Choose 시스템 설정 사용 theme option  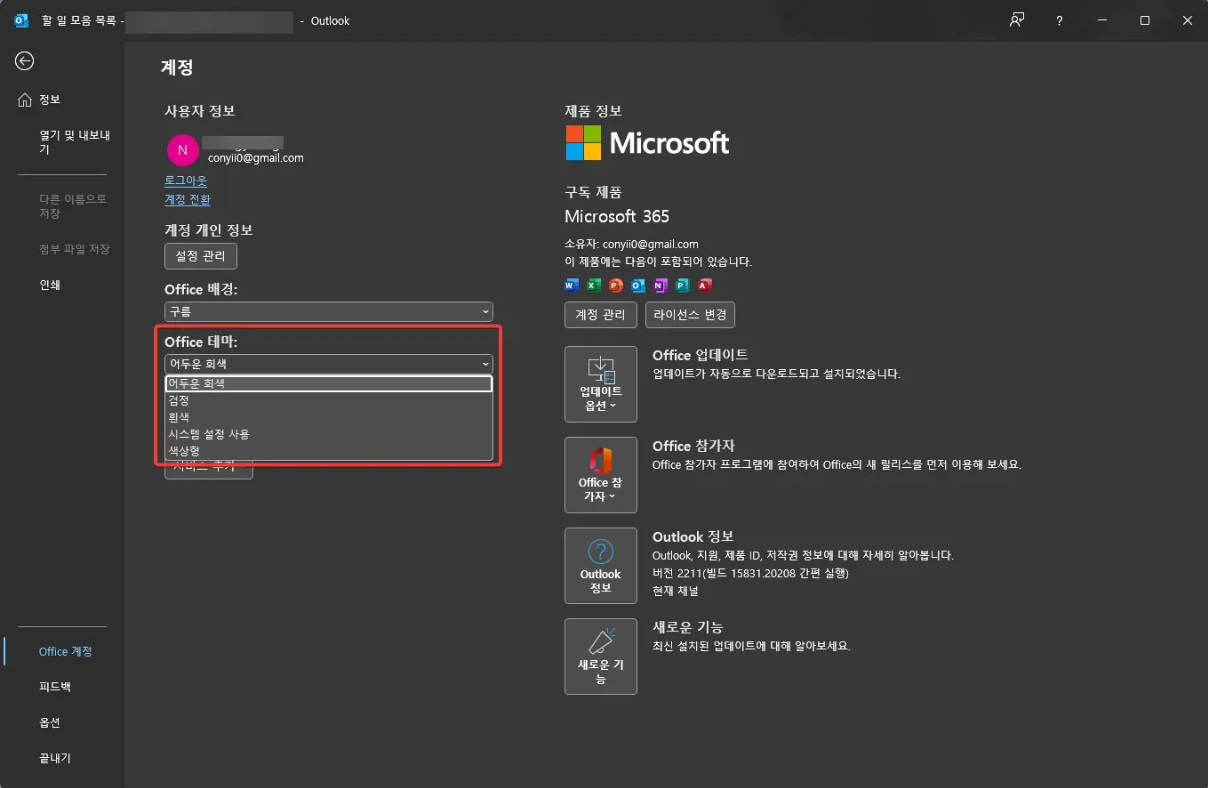pos(209,434)
